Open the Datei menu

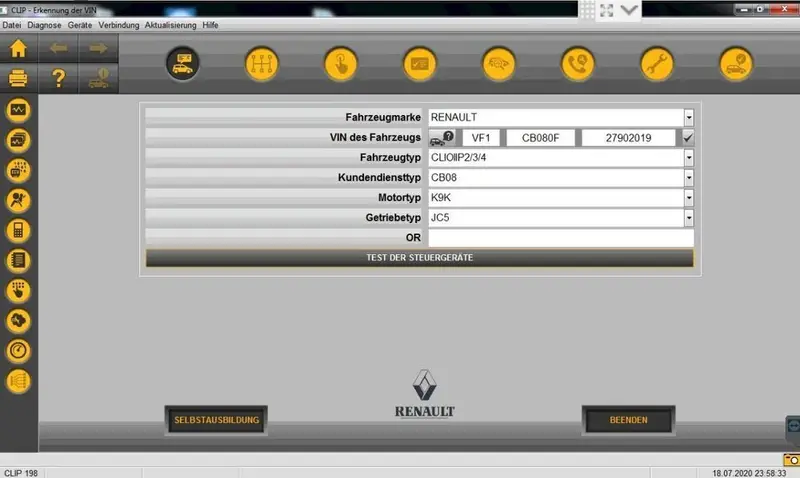click(x=12, y=25)
